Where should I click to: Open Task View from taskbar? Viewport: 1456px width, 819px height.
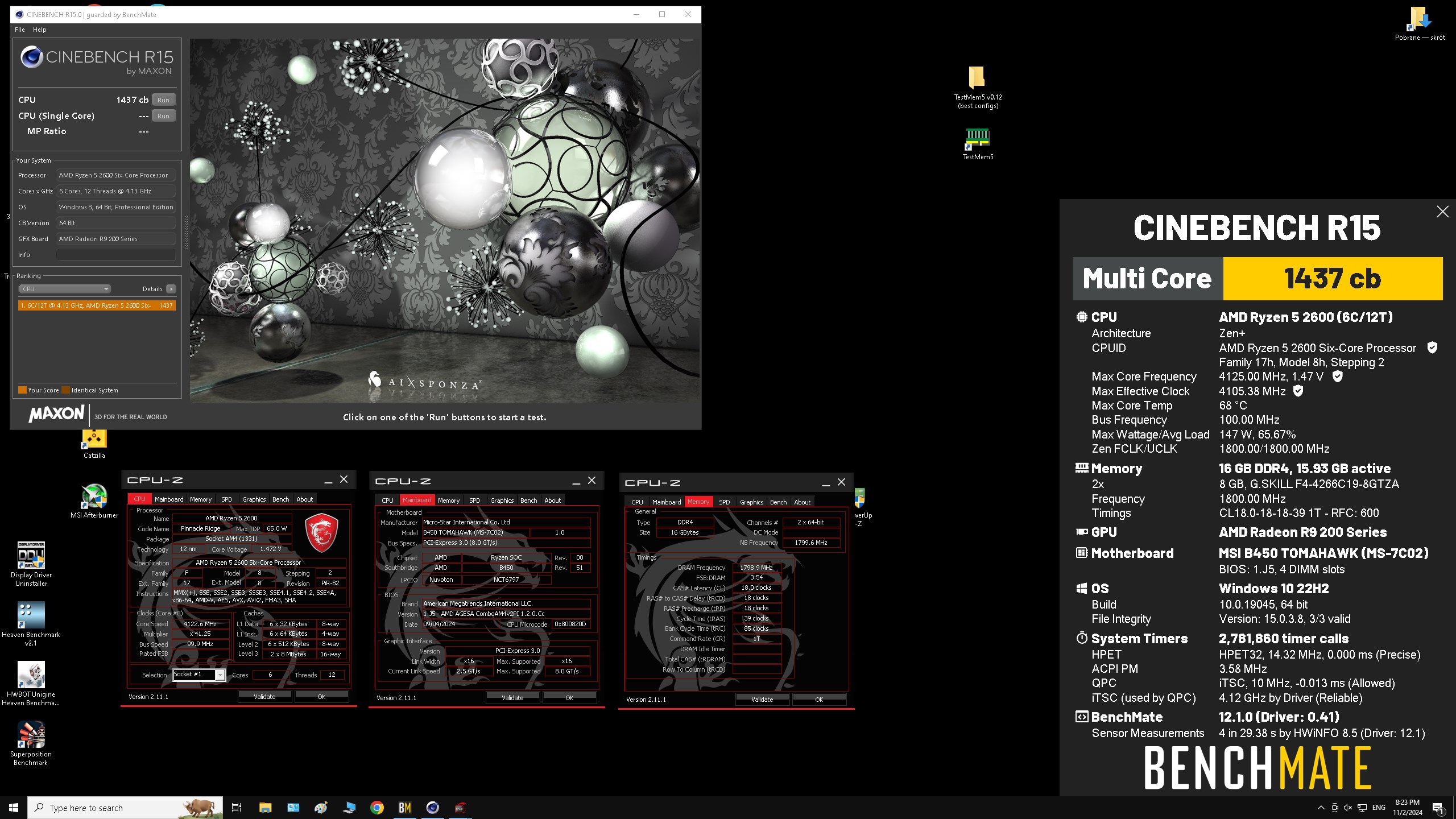click(x=237, y=808)
